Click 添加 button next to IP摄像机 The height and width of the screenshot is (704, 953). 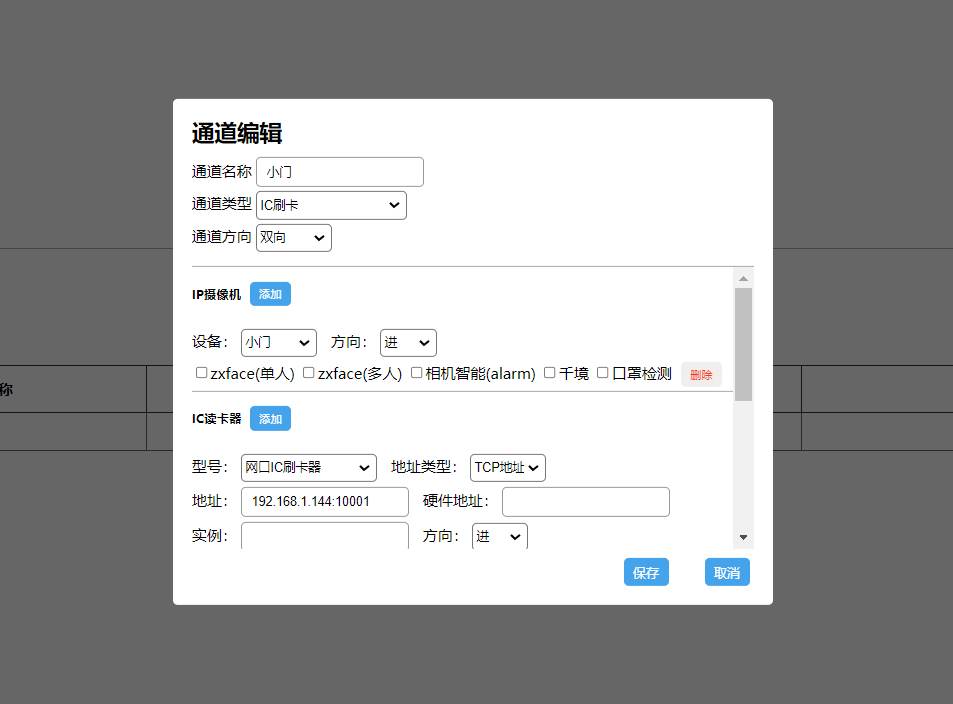point(270,294)
